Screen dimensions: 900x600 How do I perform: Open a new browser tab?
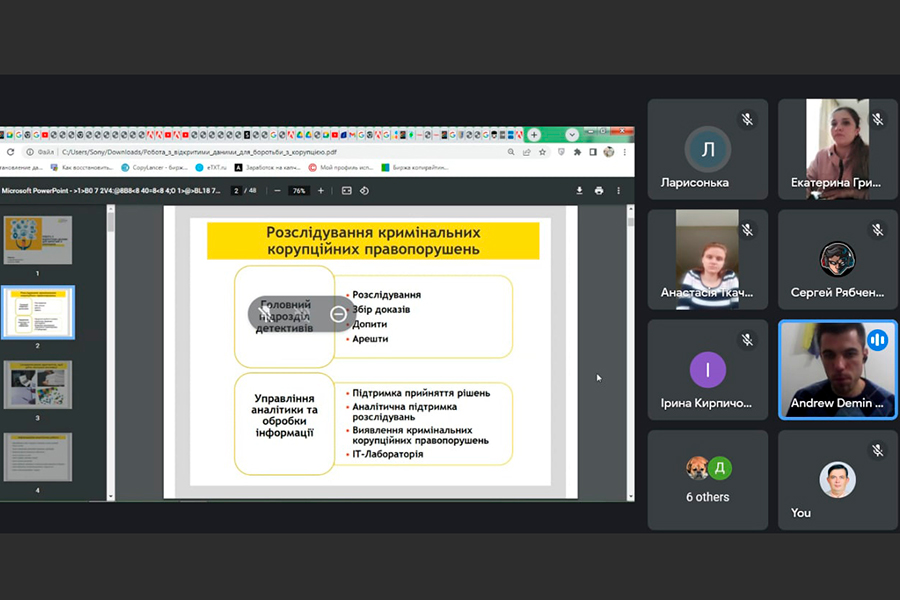click(x=534, y=134)
